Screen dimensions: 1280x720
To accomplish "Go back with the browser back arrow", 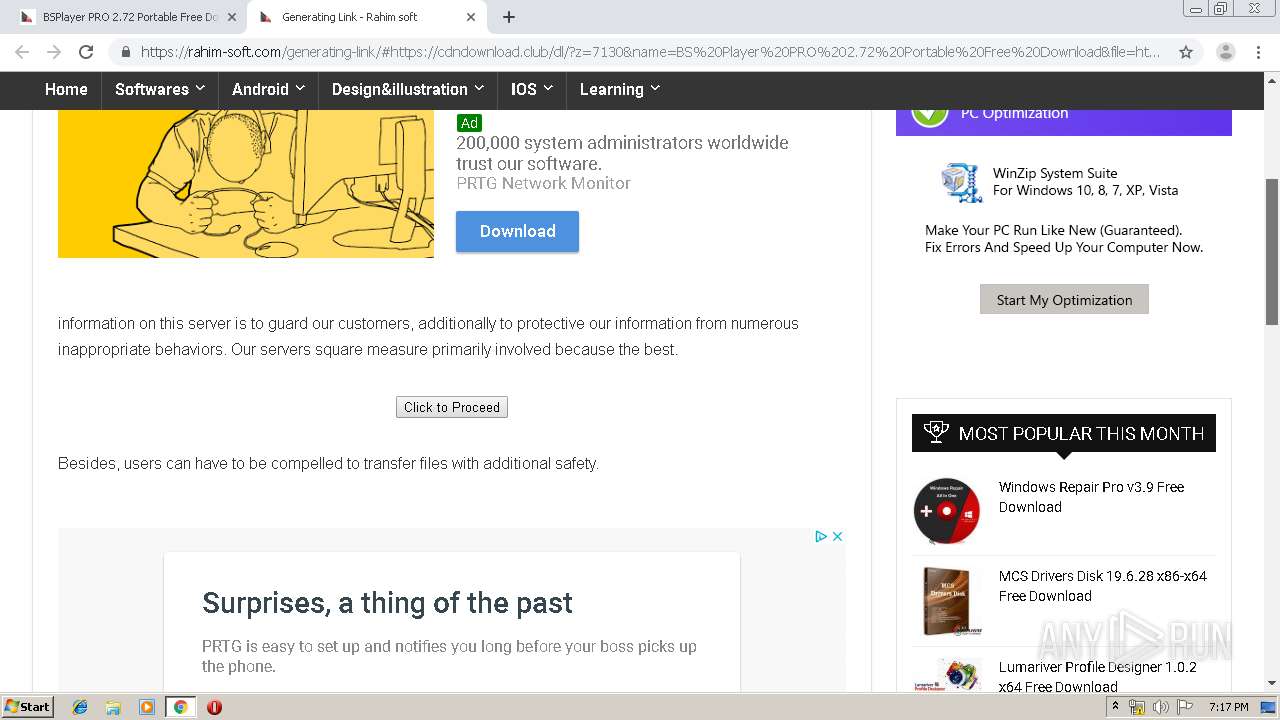I will tap(22, 52).
